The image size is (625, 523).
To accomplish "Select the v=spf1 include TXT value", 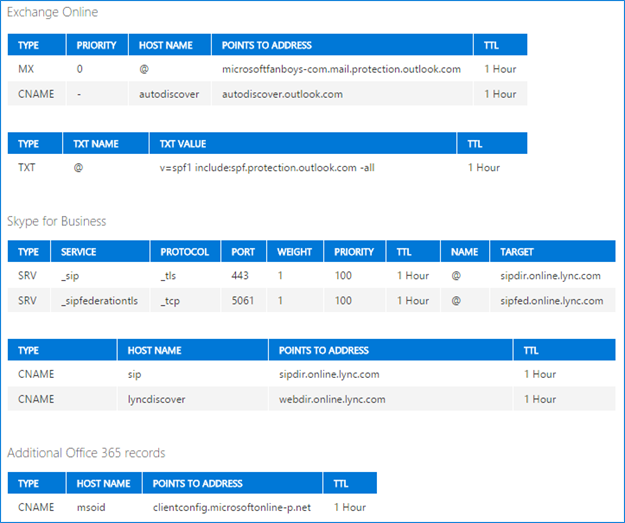I will 267,168.
